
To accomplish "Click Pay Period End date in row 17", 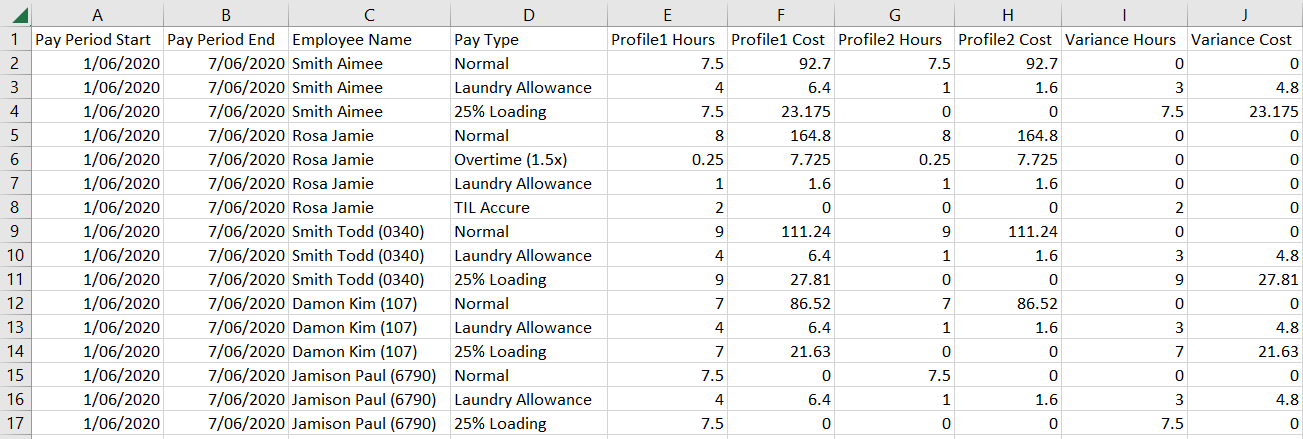I will point(226,424).
